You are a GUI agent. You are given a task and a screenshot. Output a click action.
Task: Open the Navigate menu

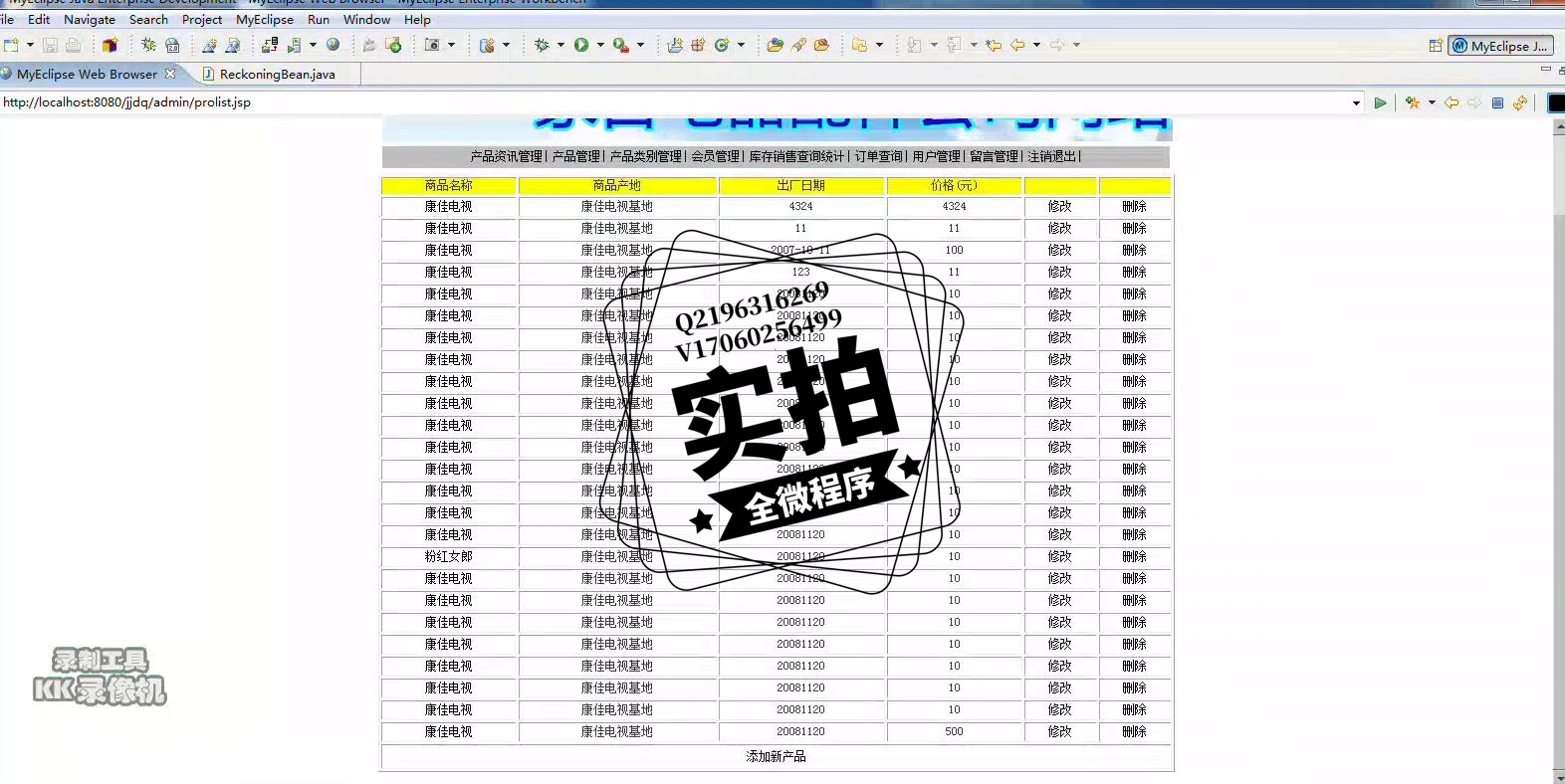(90, 19)
